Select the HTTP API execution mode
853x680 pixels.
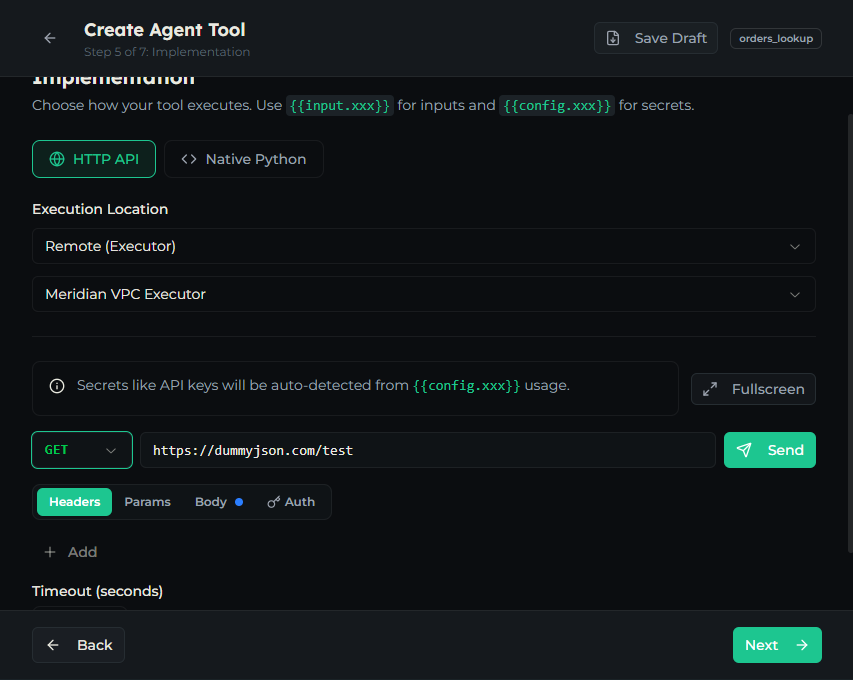[x=94, y=159]
